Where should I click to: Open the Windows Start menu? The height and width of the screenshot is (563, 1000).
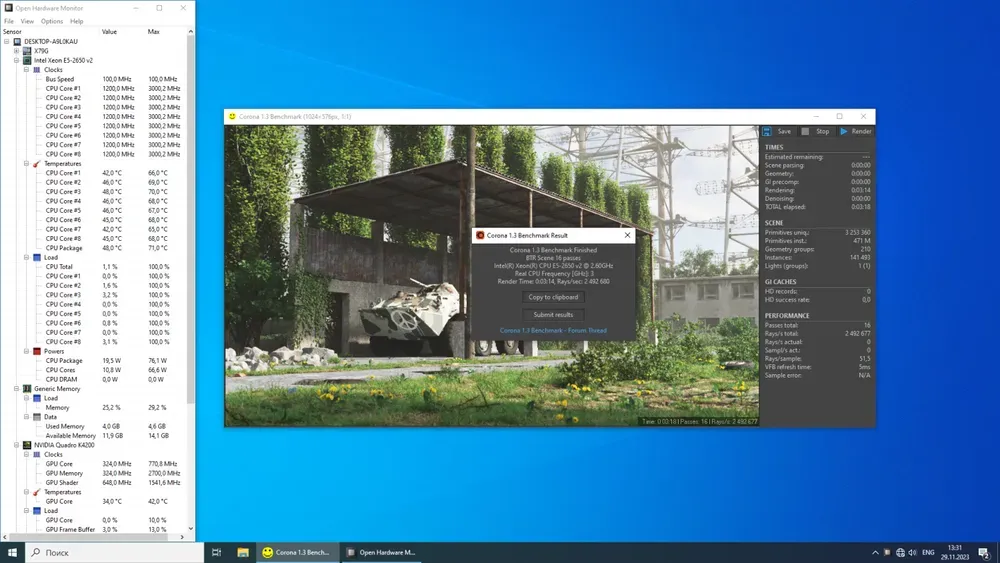point(12,552)
